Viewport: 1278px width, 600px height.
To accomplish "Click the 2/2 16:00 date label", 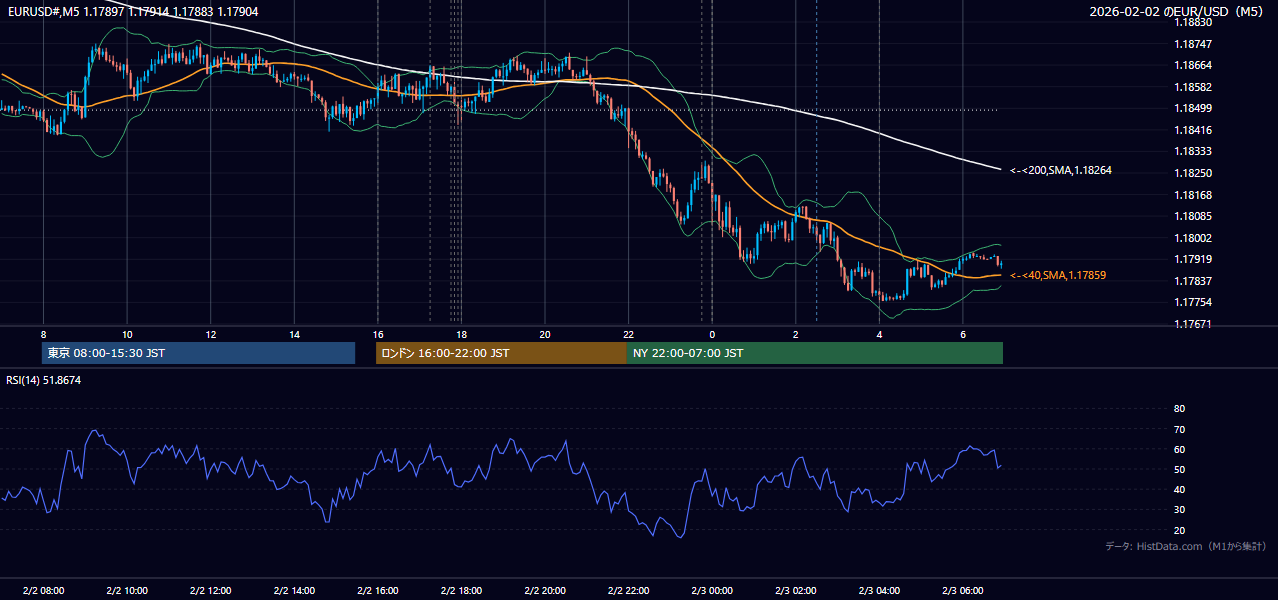I will (x=377, y=591).
